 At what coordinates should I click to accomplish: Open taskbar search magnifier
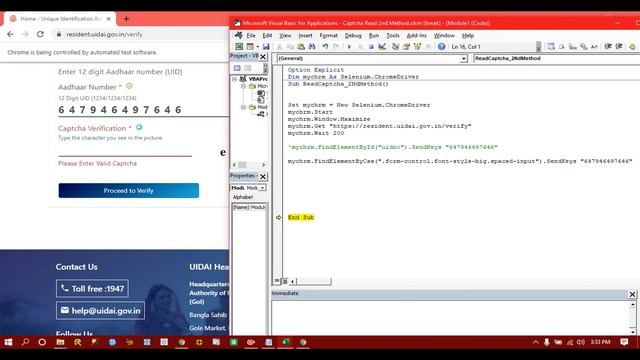pyautogui.click(x=25, y=342)
